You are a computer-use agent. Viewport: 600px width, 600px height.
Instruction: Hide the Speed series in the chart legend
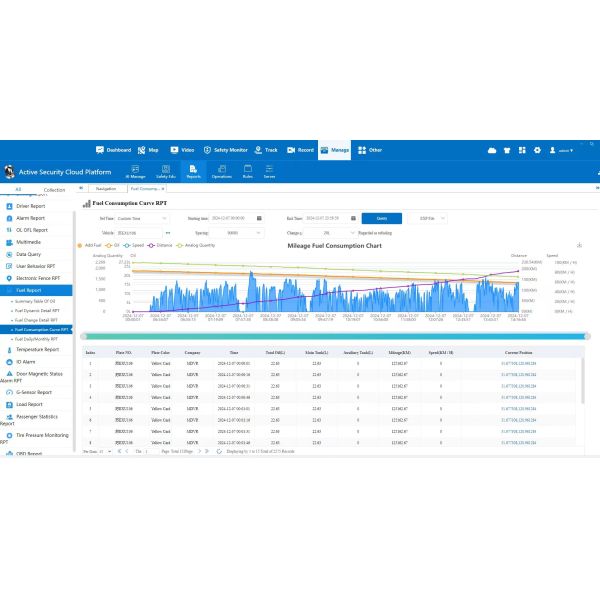coord(134,244)
